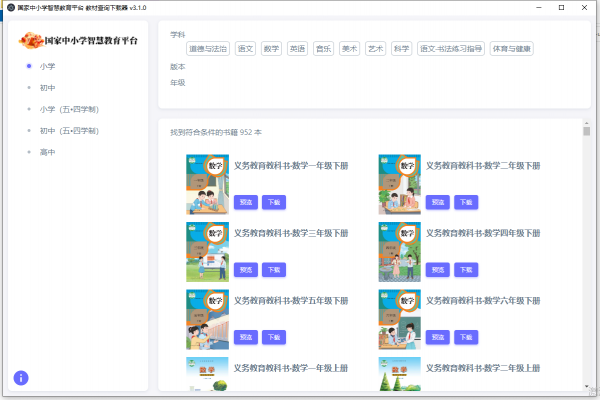
Task: Click the app icon in the title bar
Action: click(x=11, y=8)
